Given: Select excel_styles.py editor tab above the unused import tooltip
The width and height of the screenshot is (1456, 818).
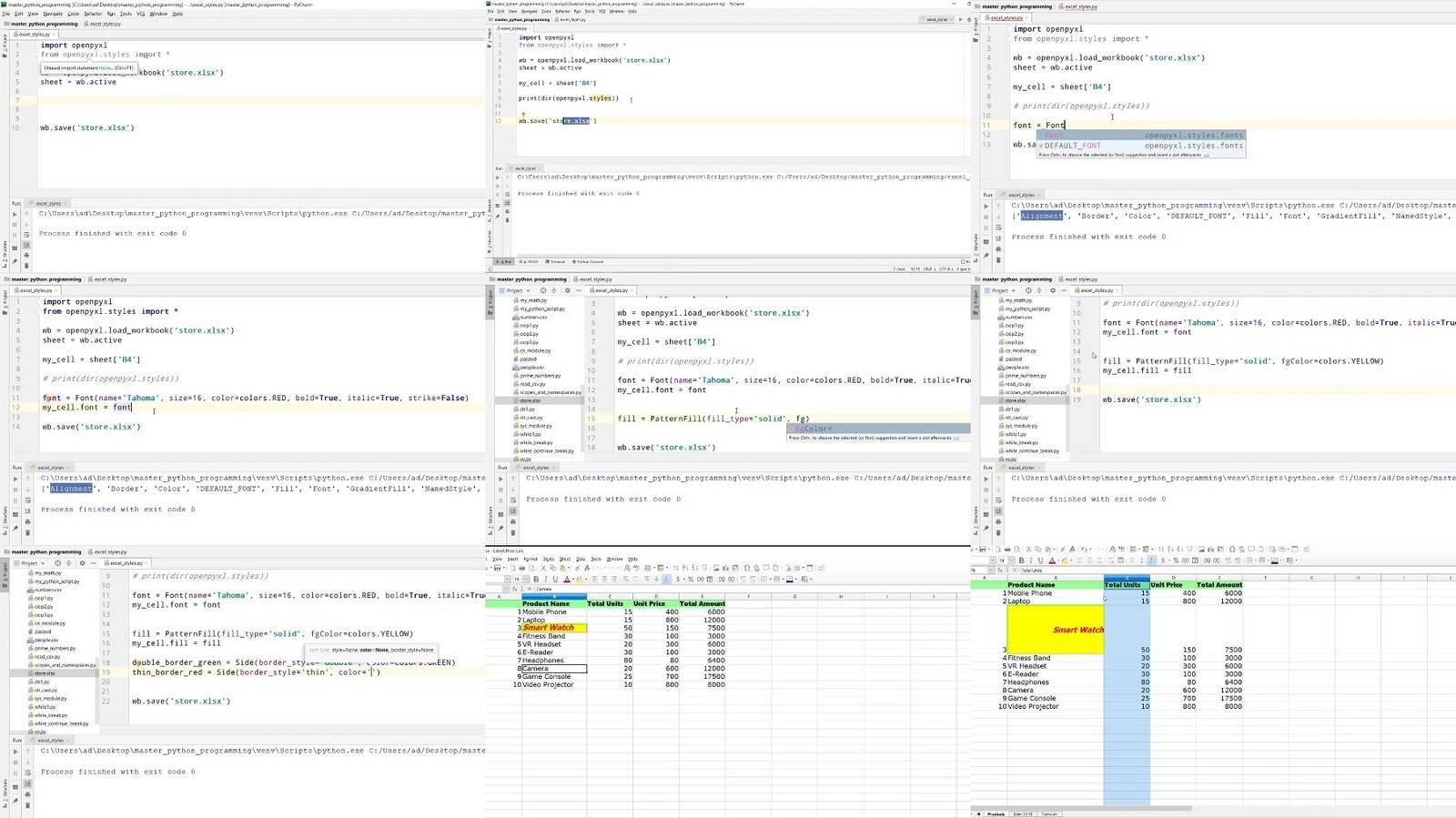Looking at the screenshot, I should 33,35.
